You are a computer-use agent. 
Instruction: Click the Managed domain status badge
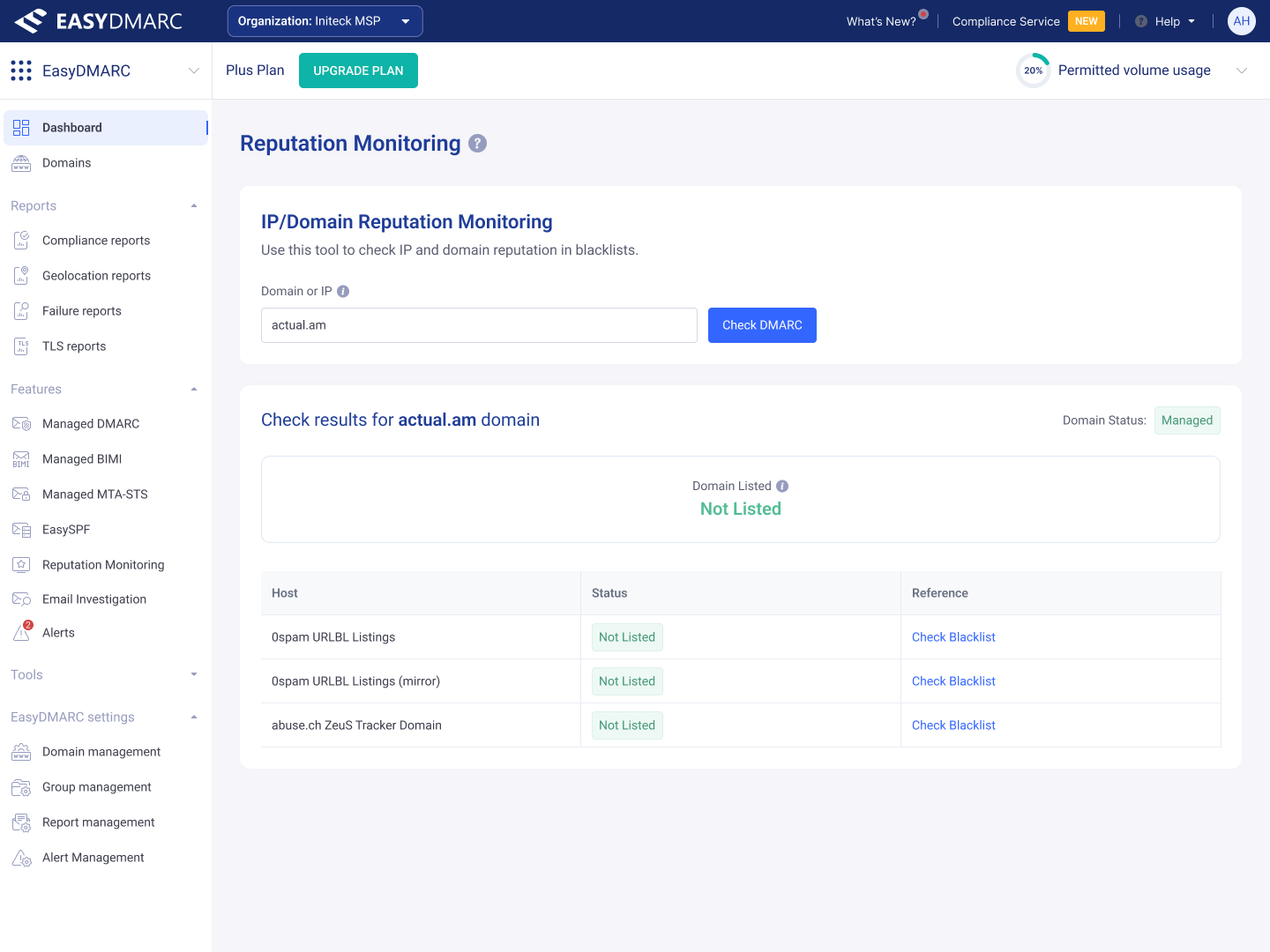(x=1187, y=420)
